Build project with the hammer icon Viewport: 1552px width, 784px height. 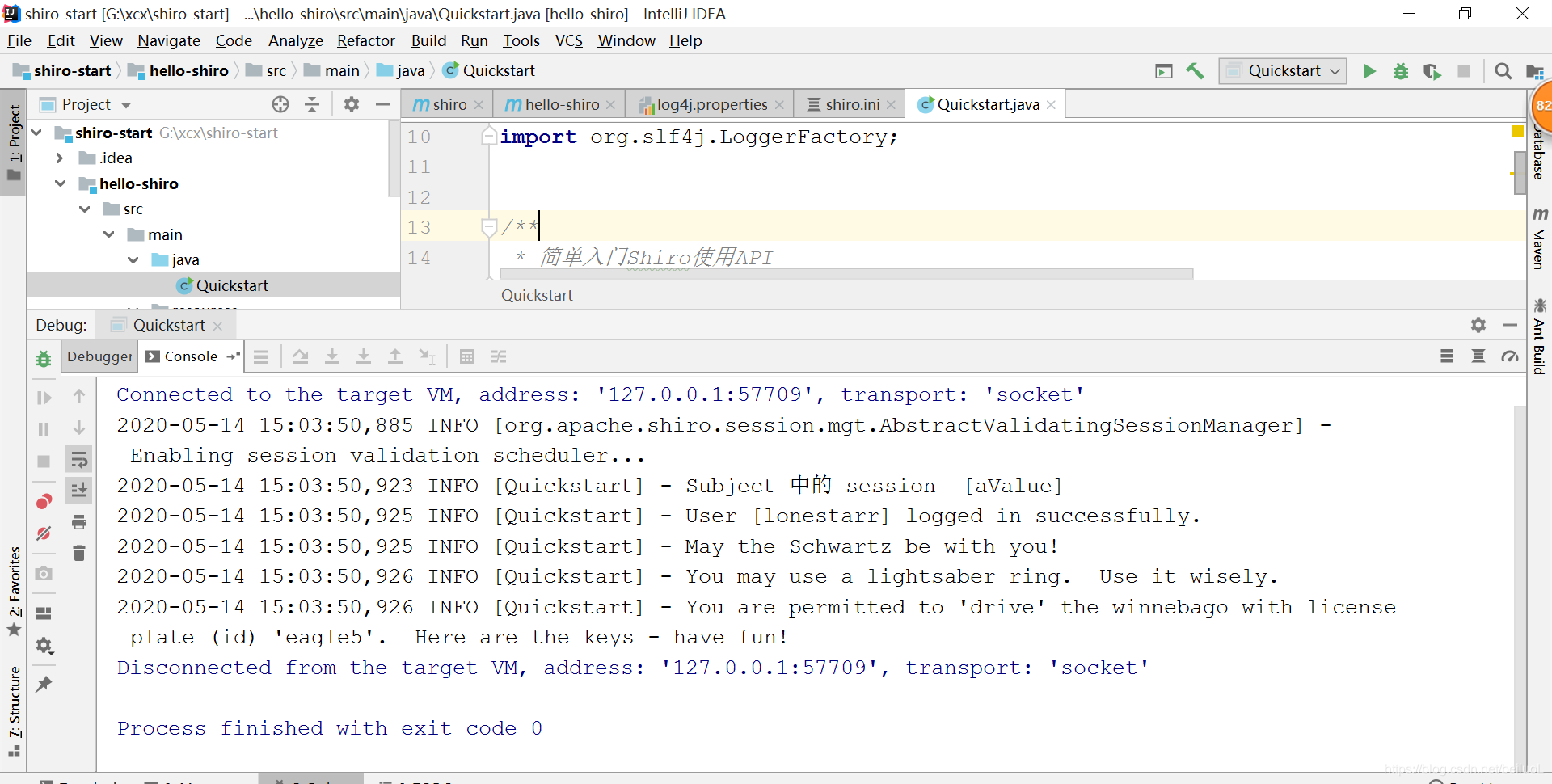[x=1195, y=71]
